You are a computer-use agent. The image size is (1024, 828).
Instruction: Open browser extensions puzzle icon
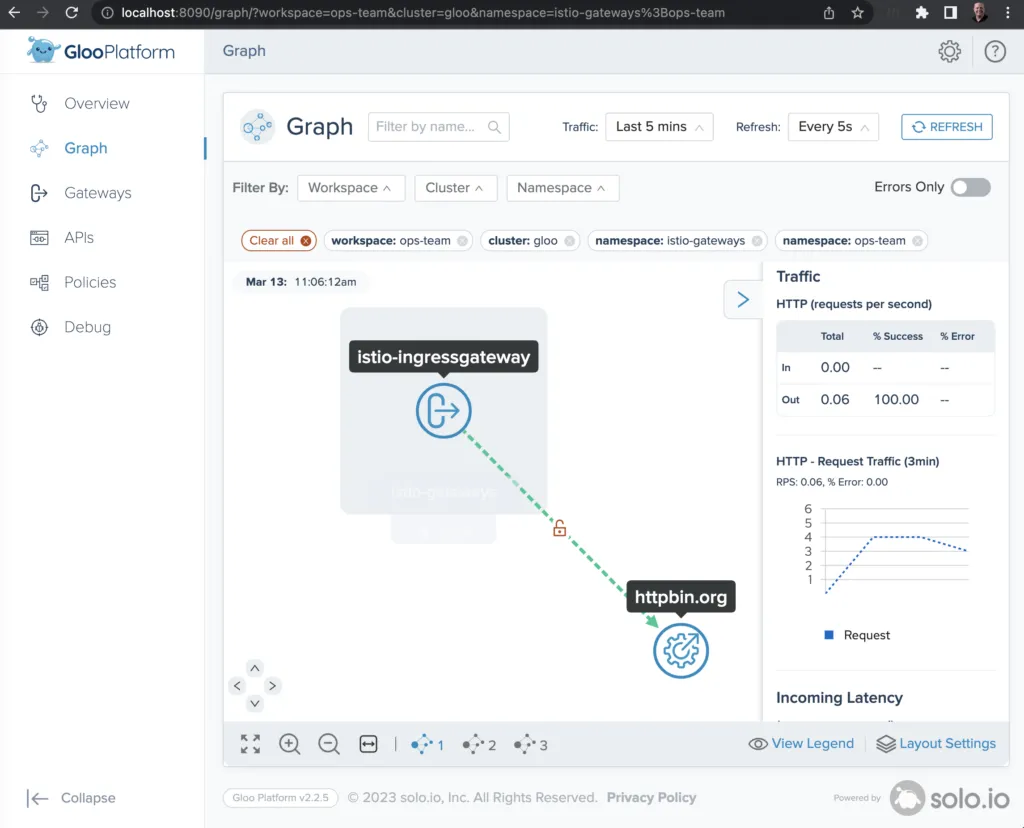[921, 12]
